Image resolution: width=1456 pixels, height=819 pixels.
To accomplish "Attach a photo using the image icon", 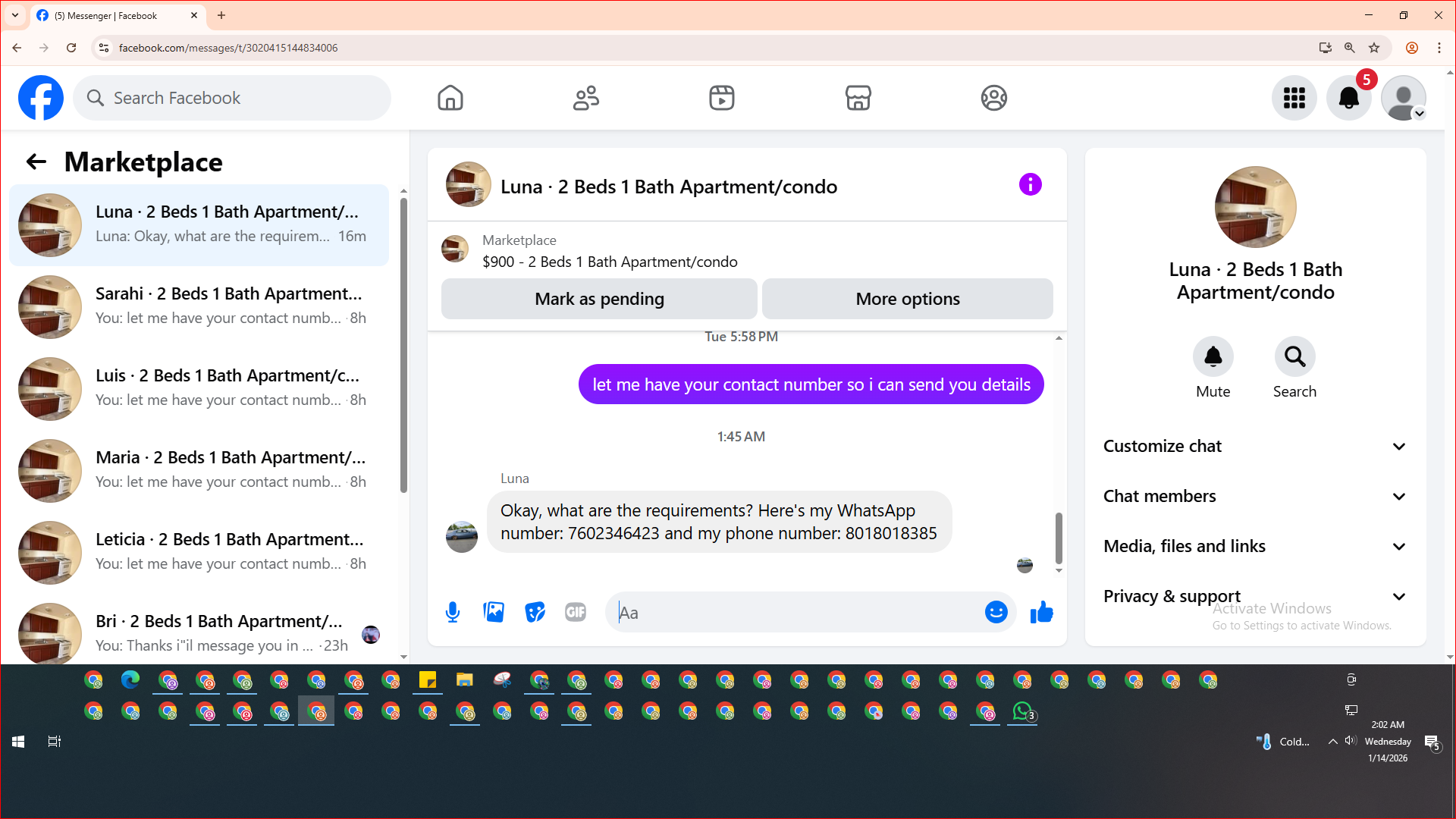I will click(x=494, y=612).
